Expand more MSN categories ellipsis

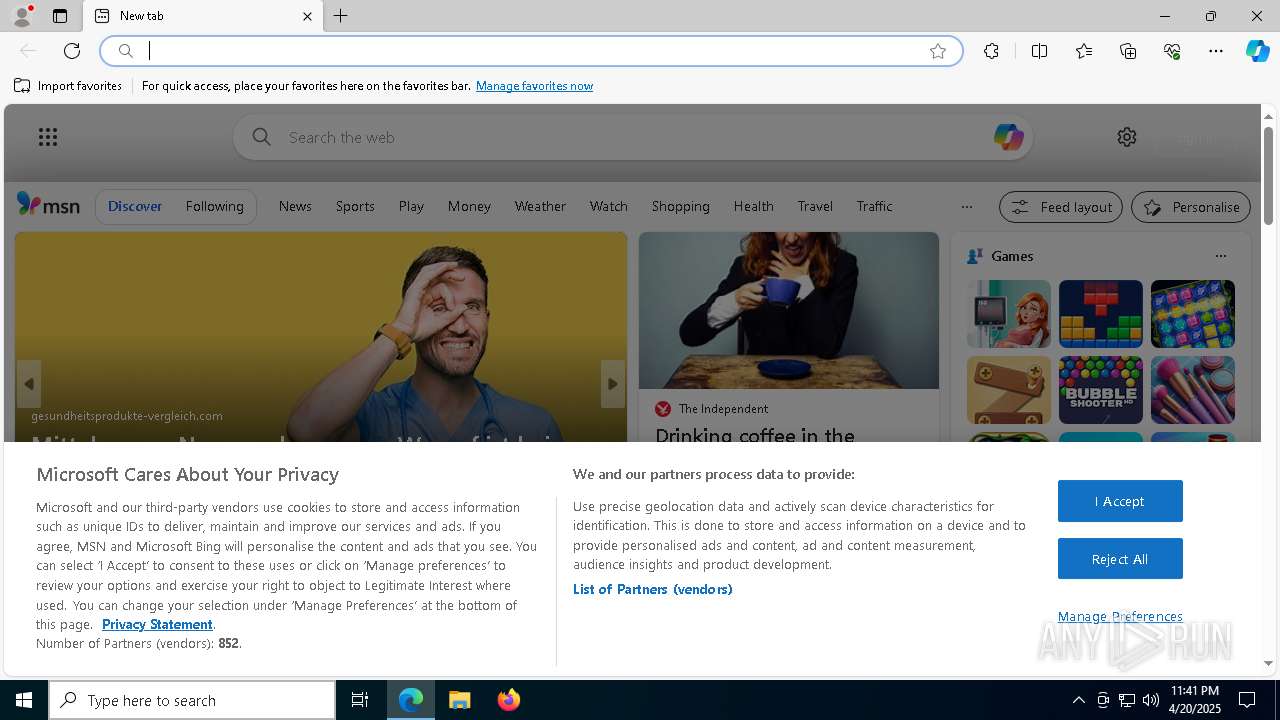point(966,207)
